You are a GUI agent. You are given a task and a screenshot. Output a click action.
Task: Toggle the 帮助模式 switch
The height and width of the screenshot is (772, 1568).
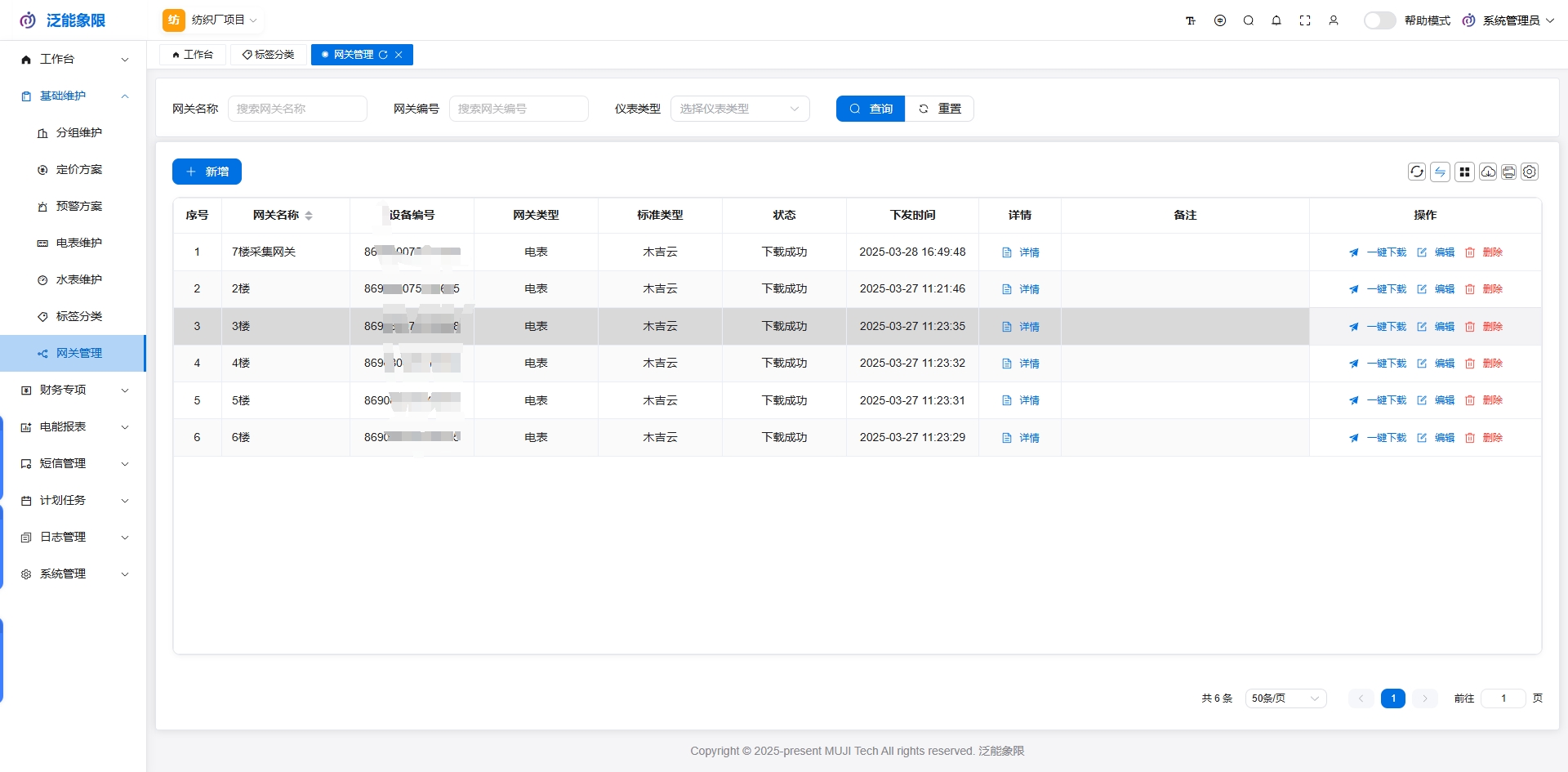pyautogui.click(x=1379, y=20)
